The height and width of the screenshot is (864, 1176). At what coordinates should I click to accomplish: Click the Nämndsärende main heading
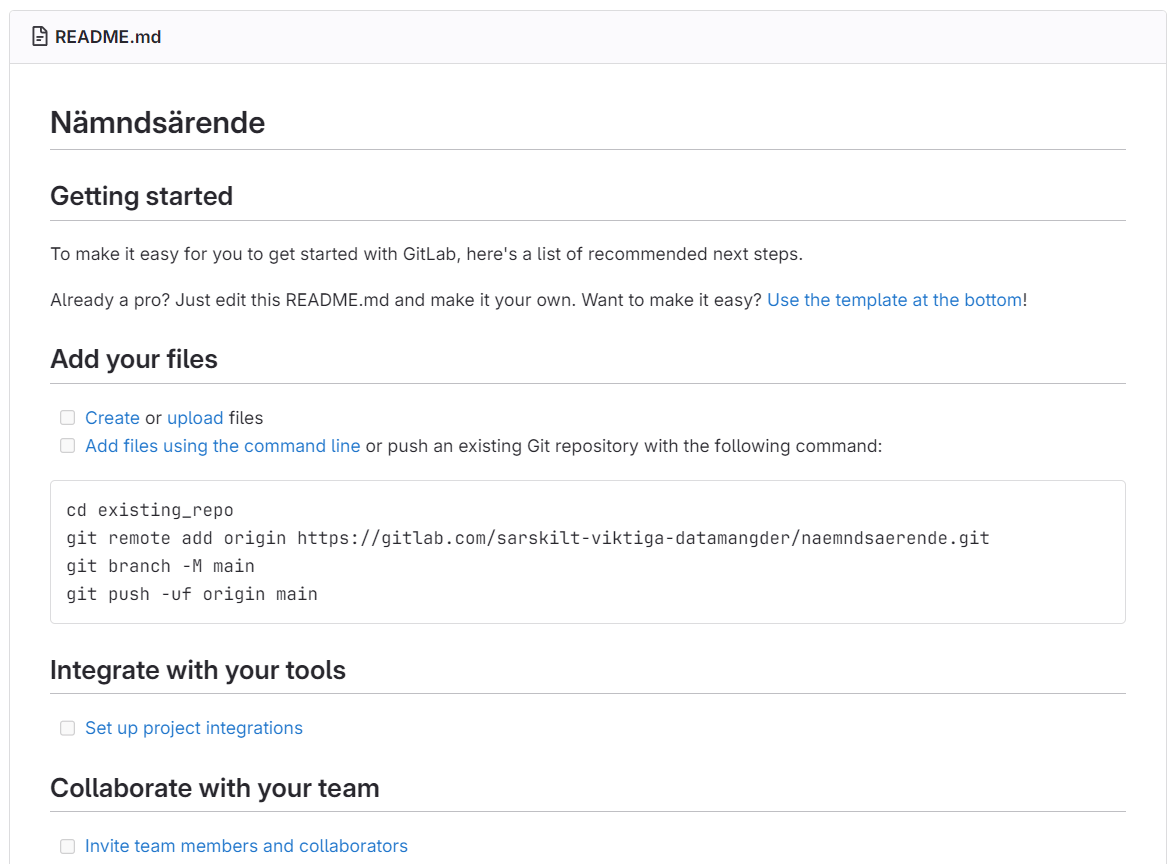[x=157, y=123]
